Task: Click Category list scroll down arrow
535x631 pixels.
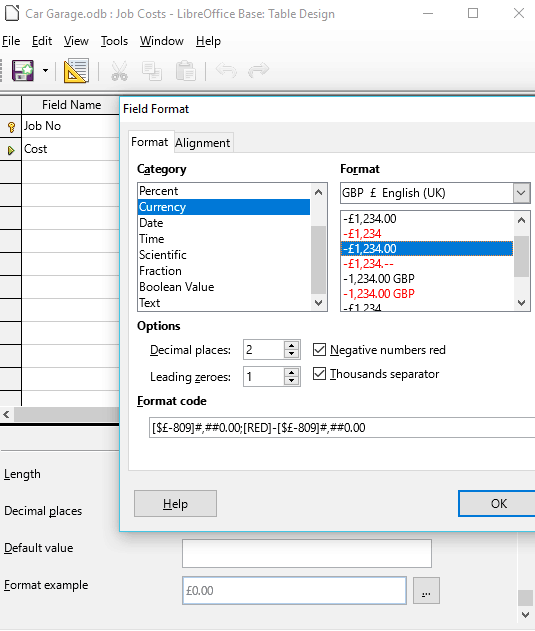Action: 318,303
